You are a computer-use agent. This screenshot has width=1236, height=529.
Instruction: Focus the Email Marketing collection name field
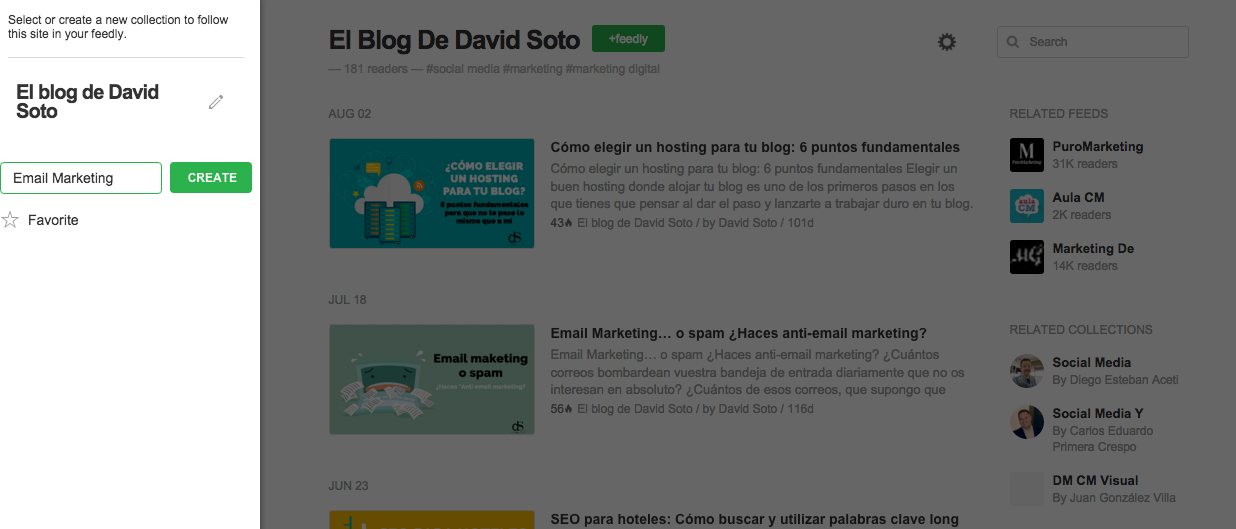pyautogui.click(x=81, y=178)
